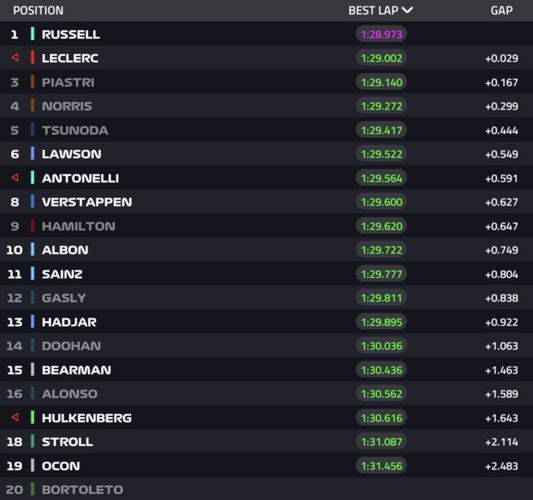Viewport: 533px width, 500px height.
Task: Select Leclerc's 1:29.002 lap time badge
Action: click(381, 58)
